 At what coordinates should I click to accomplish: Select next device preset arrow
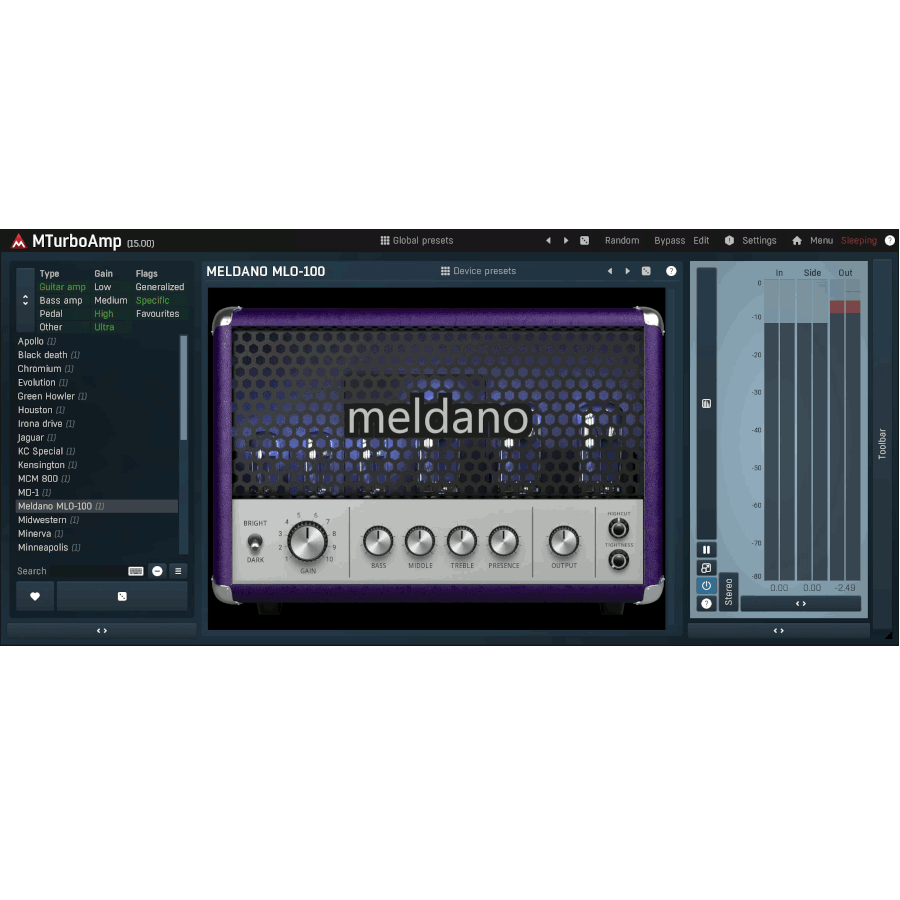point(627,271)
